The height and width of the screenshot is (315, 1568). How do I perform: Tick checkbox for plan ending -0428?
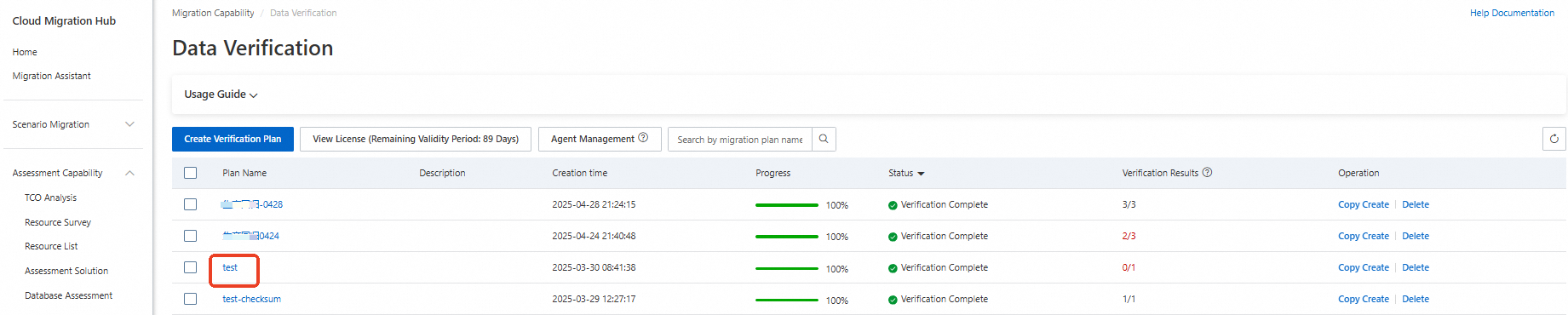pos(190,204)
